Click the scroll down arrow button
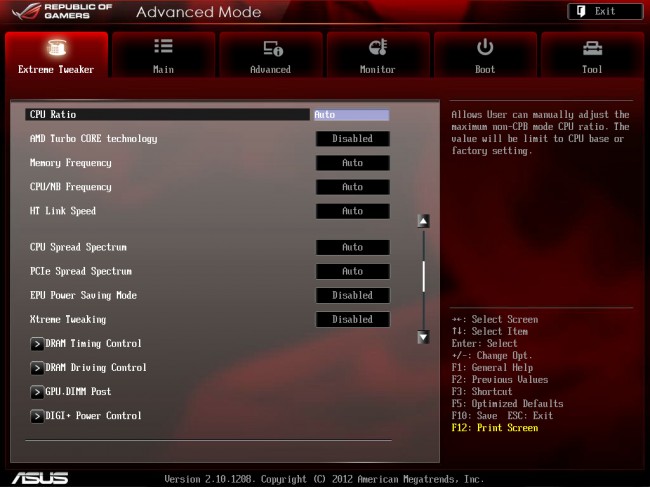Screen dimensions: 650x487 423,337
